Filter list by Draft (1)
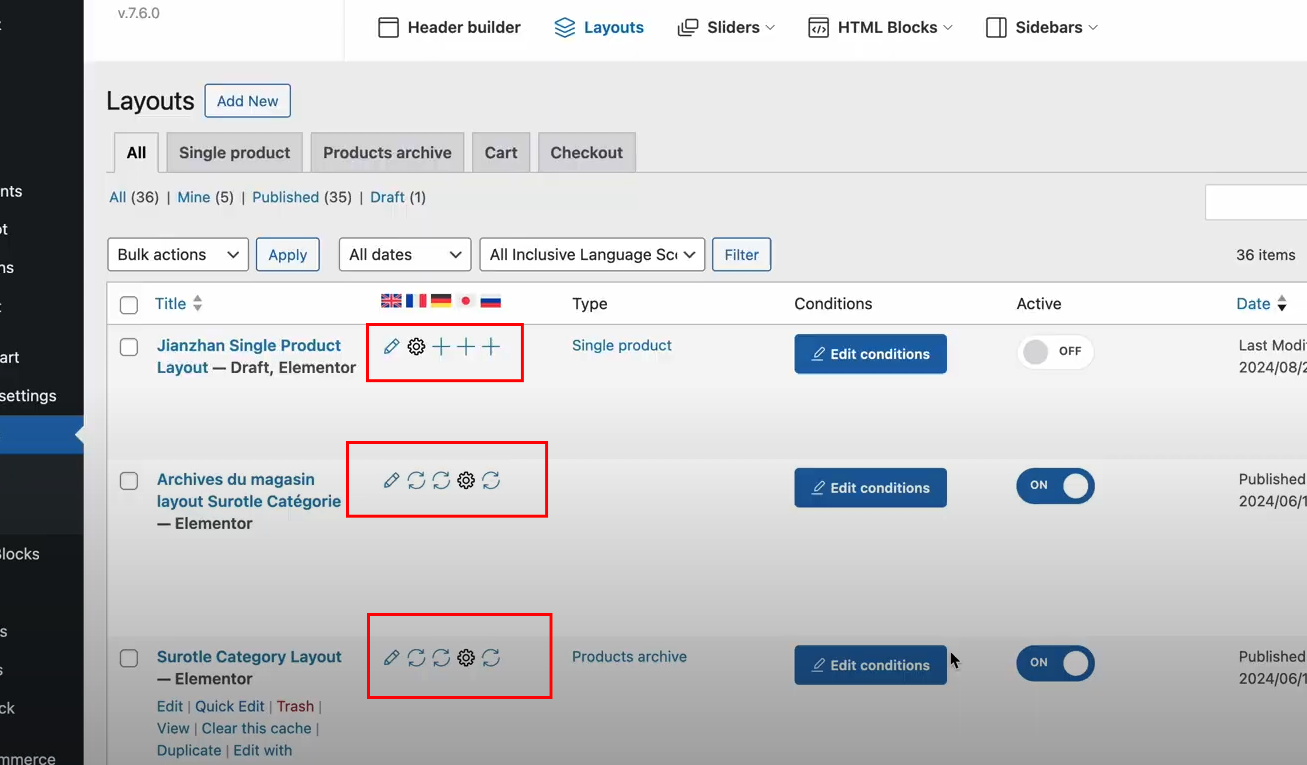Image resolution: width=1307 pixels, height=765 pixels. 398,197
